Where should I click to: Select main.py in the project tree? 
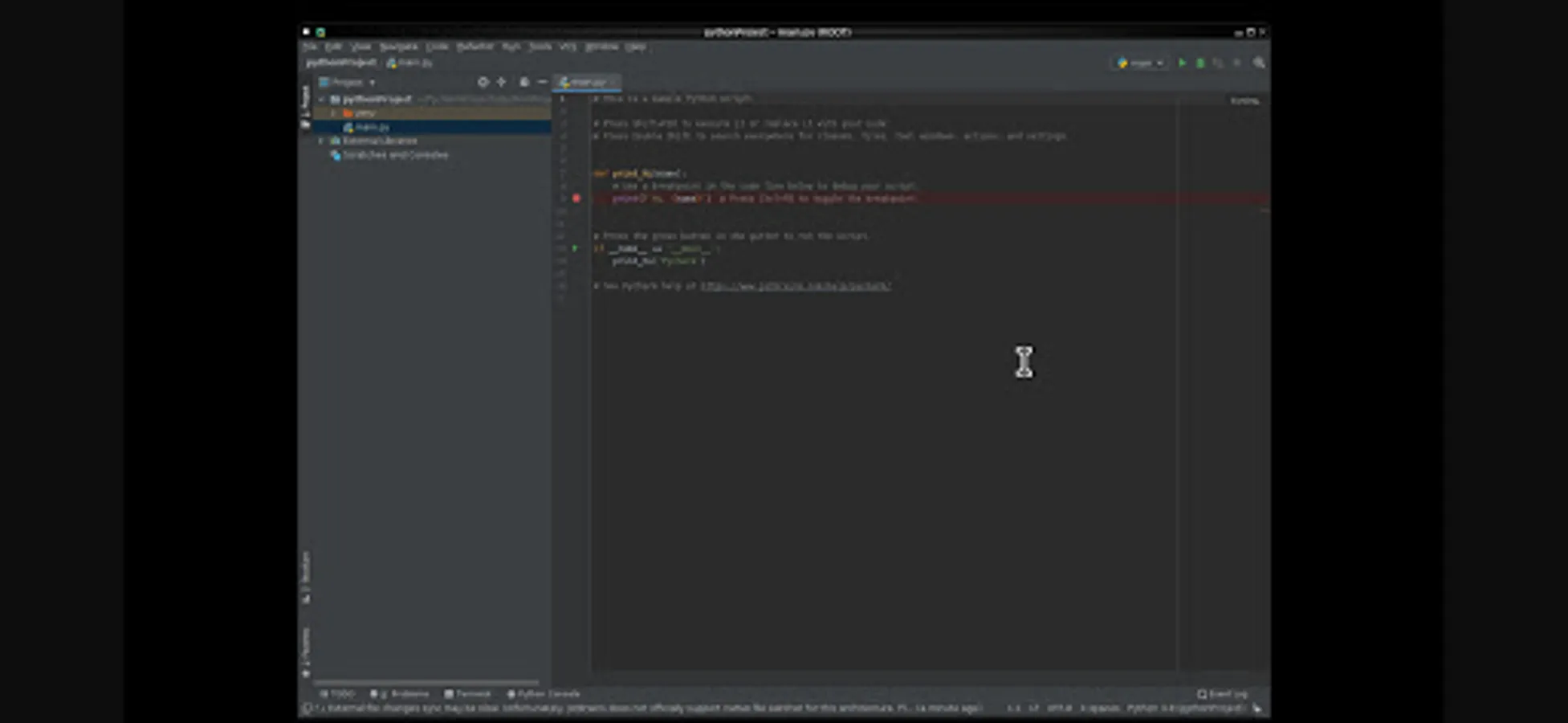[372, 127]
